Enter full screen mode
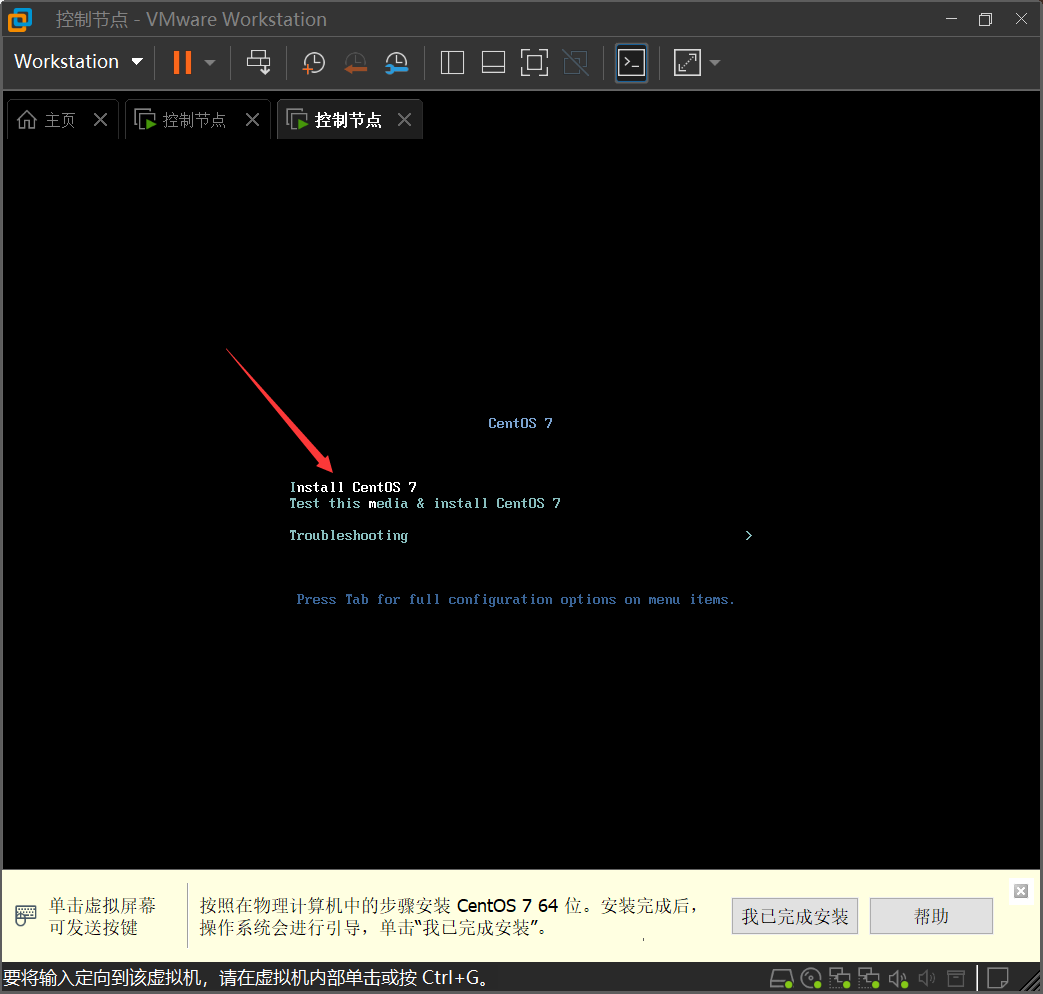Screen dimensions: 1043x994 pyautogui.click(x=534, y=63)
